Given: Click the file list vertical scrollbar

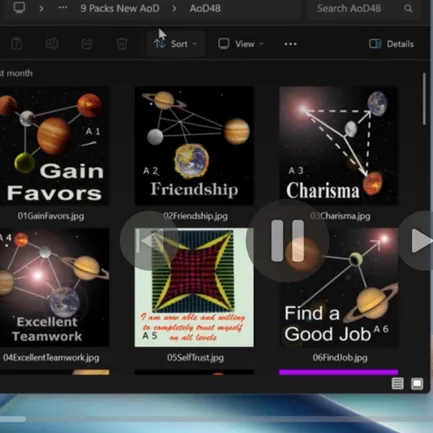Looking at the screenshot, I should tap(424, 99).
